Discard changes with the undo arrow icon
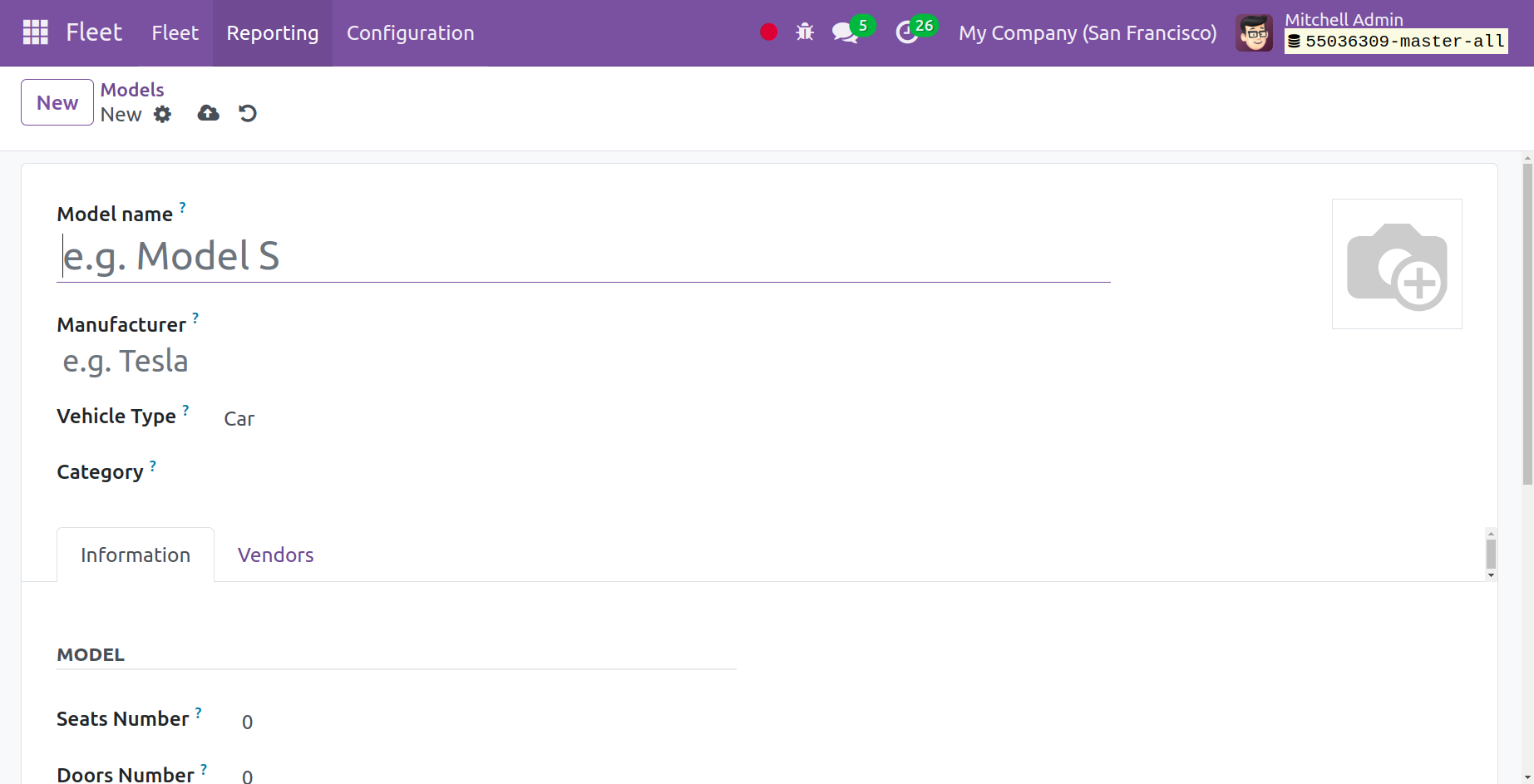Screen dimensions: 1534x784 coord(248,113)
